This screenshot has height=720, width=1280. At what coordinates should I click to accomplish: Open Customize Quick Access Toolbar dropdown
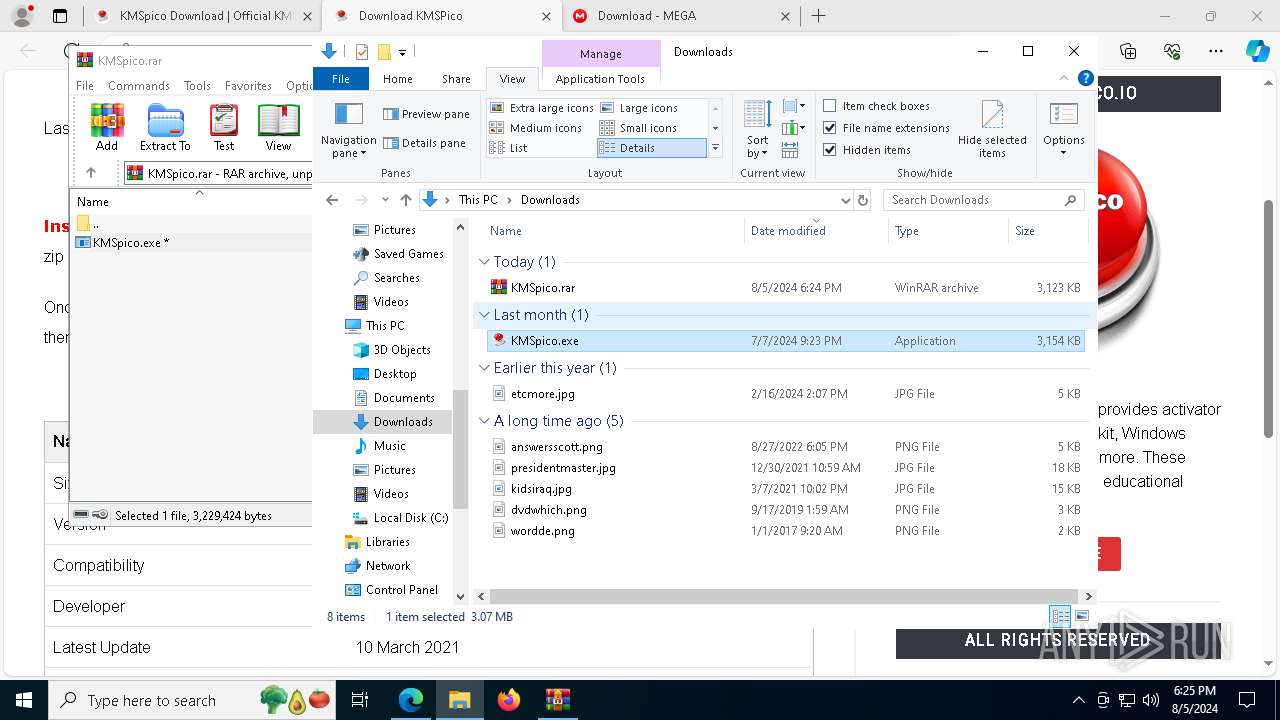point(402,52)
